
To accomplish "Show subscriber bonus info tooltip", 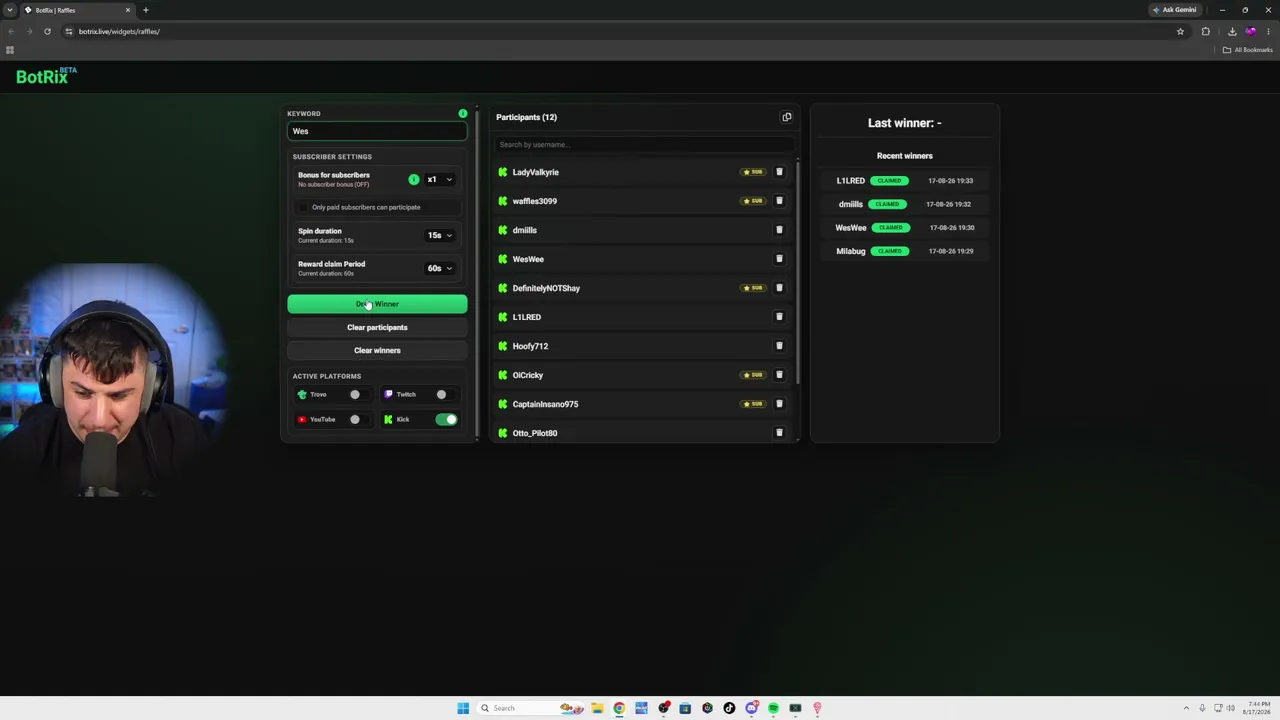I will pyautogui.click(x=413, y=179).
